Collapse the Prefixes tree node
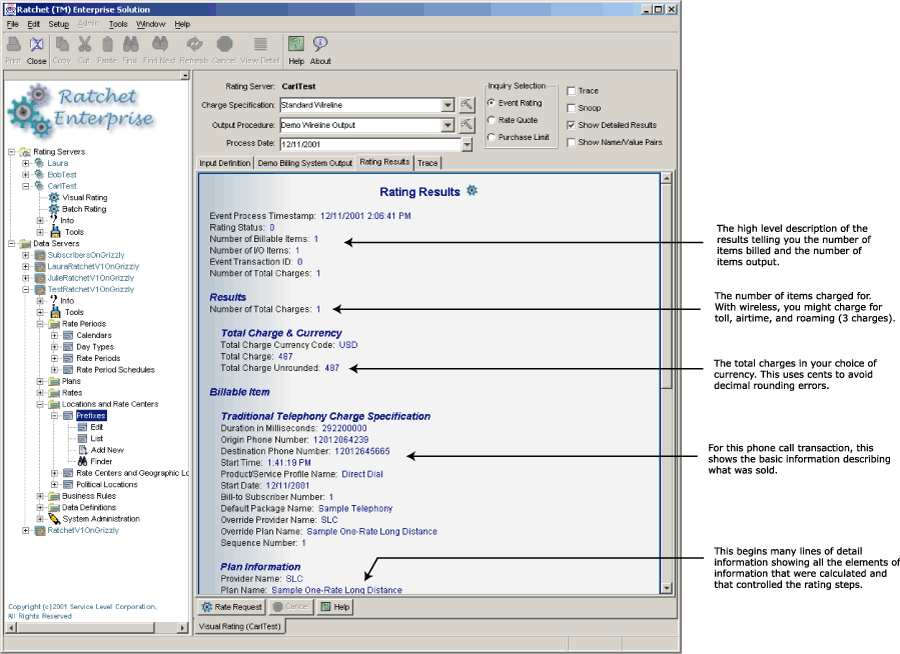The image size is (900, 654). coord(55,416)
